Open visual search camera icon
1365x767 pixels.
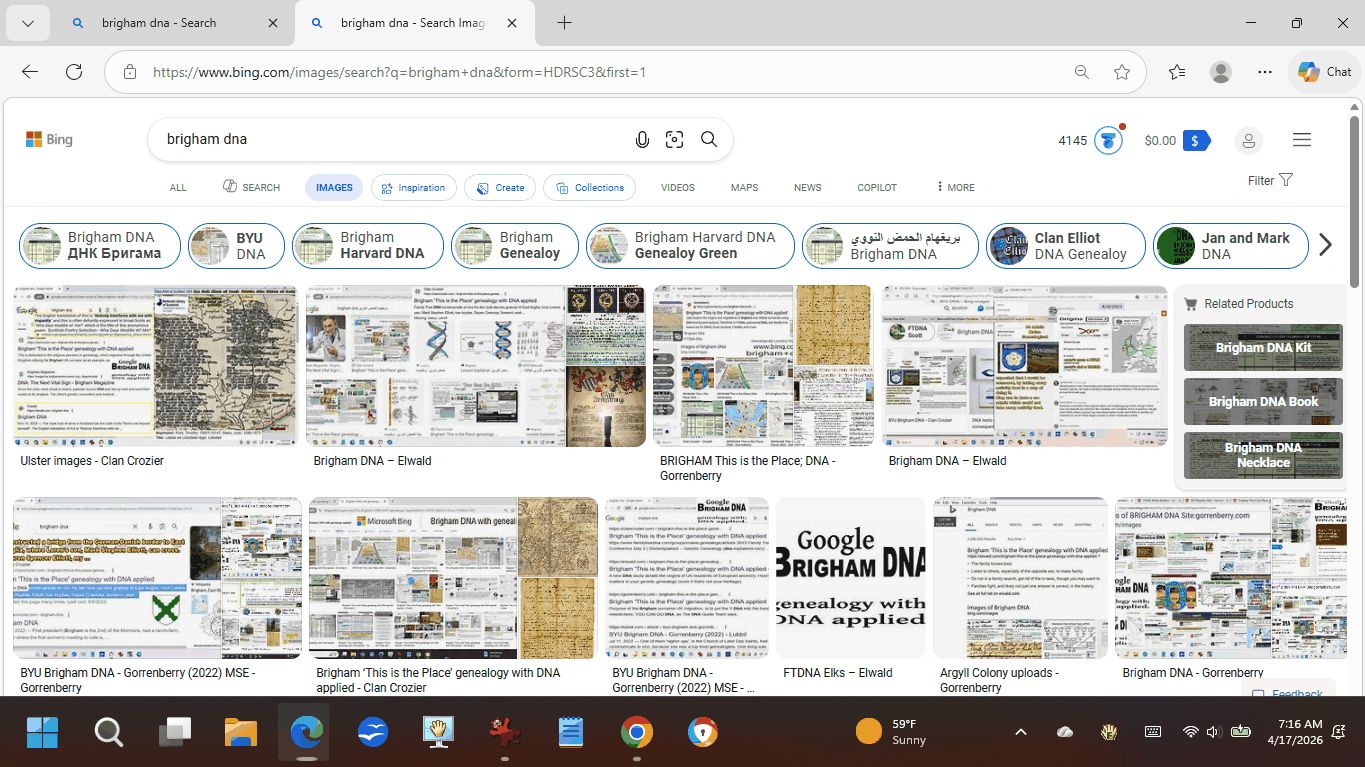pos(675,140)
